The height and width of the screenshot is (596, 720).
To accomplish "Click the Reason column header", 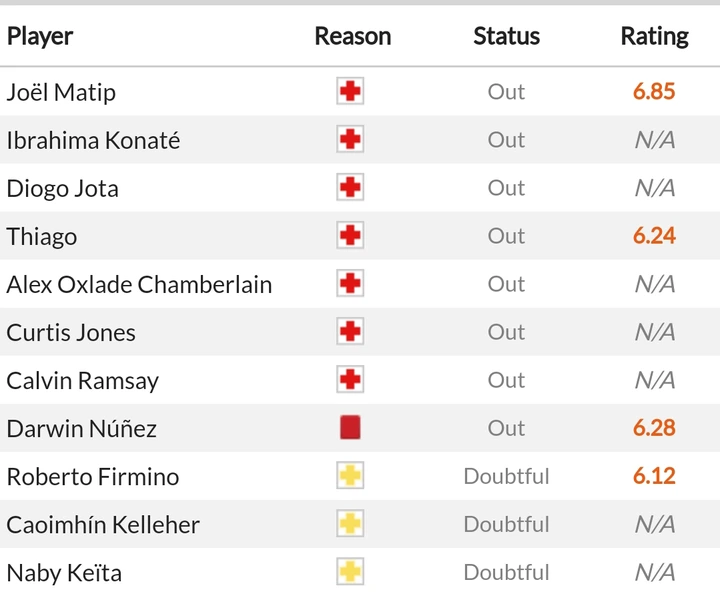I will point(352,37).
